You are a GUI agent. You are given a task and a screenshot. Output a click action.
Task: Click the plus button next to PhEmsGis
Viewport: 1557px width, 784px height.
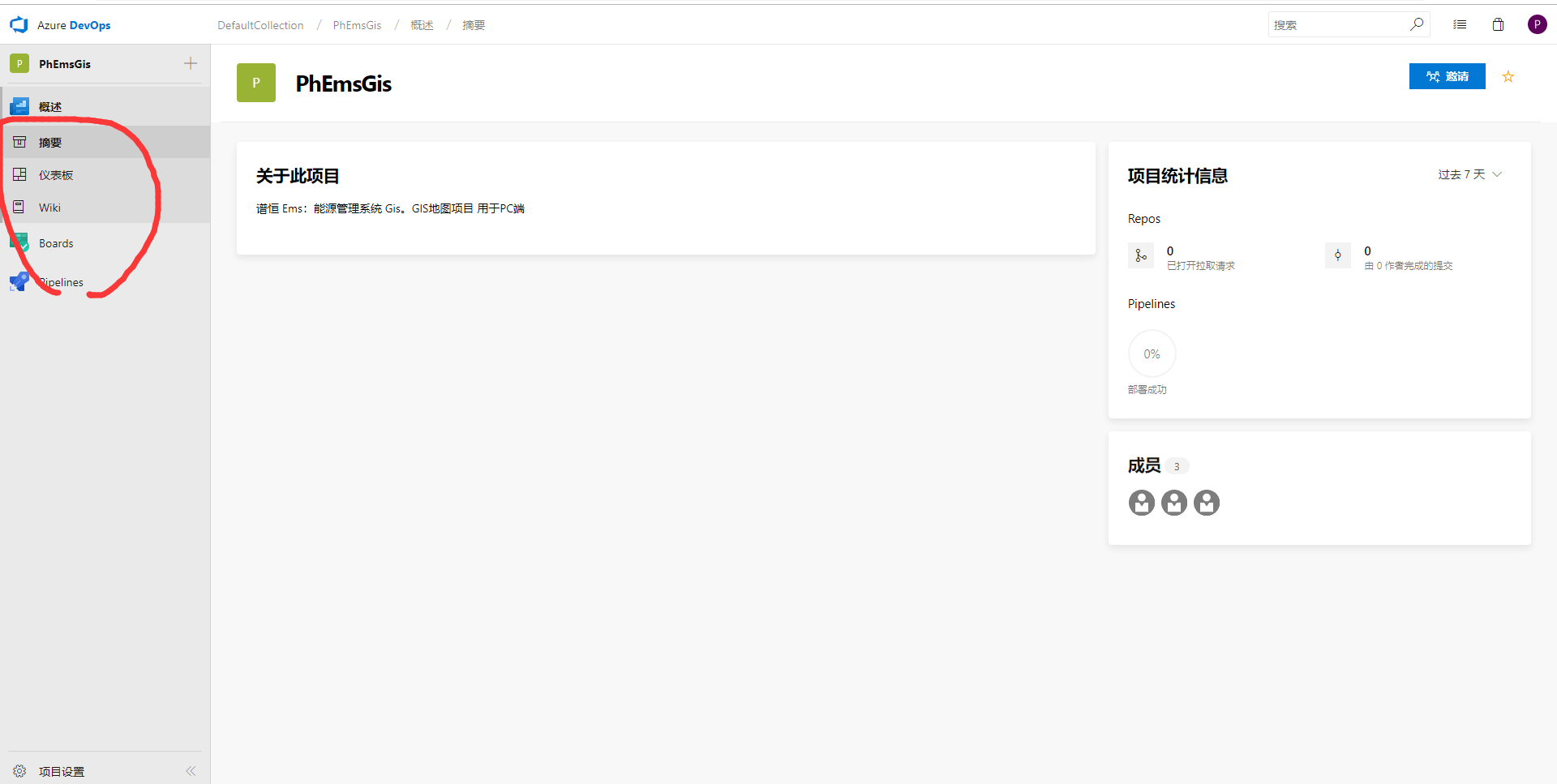pyautogui.click(x=191, y=64)
